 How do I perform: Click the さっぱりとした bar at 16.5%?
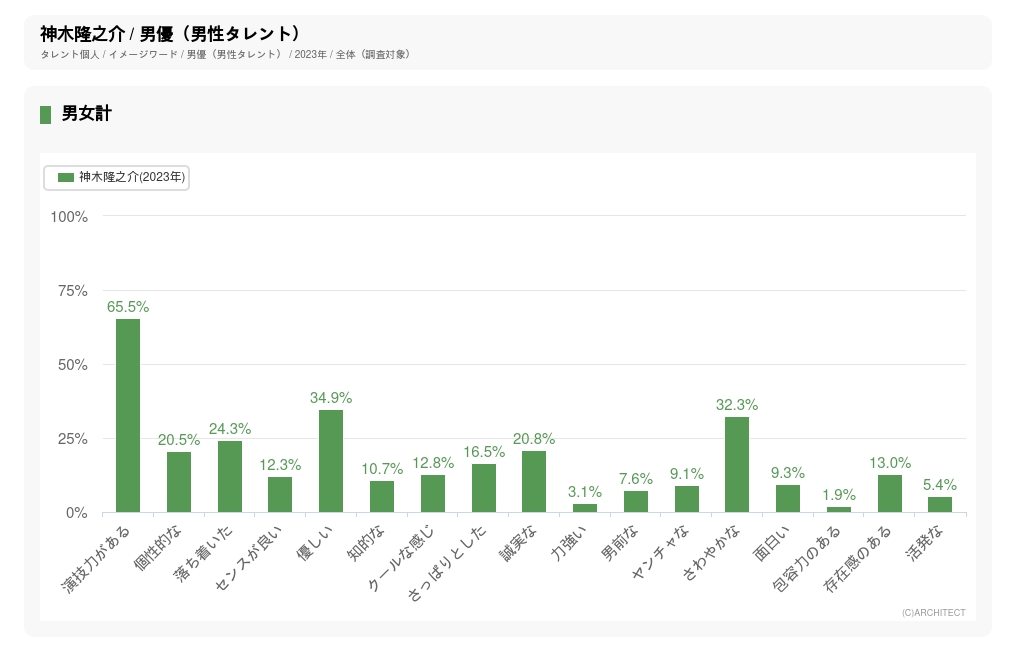tap(484, 488)
